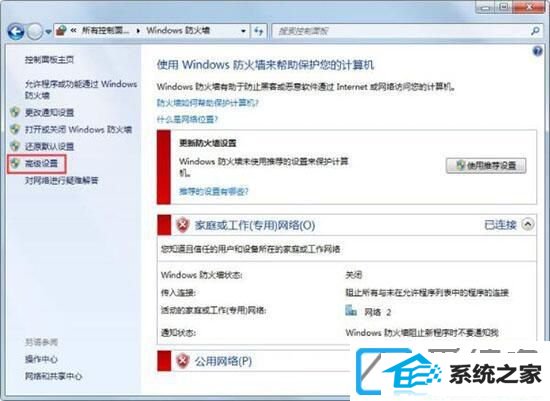This screenshot has height=401, width=550.
Task: Open the recent pages dropdown arrow
Action: pos(48,32)
